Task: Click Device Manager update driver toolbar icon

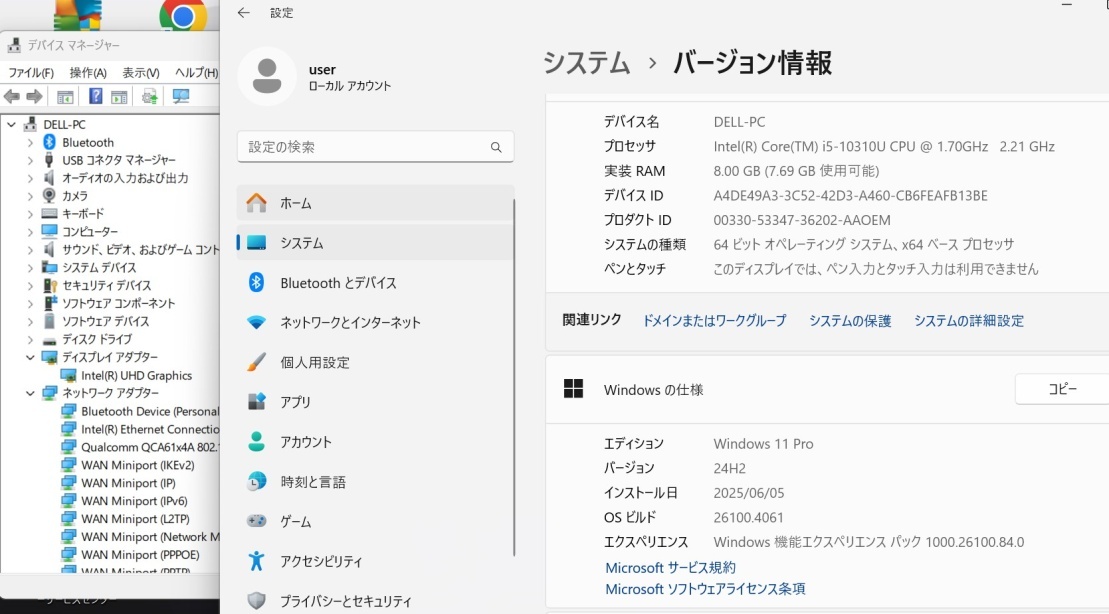Action: [149, 96]
